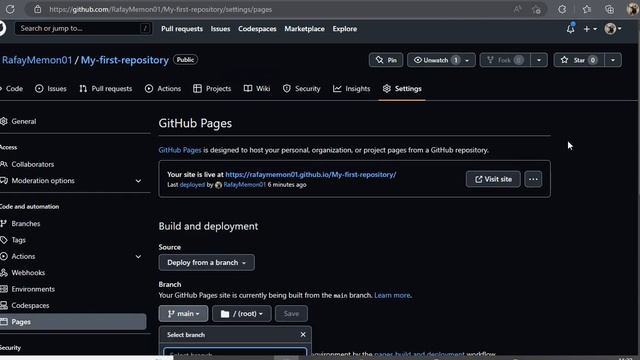Focus the Search or jump to field
Screen dimensions: 640x360
pos(83,28)
